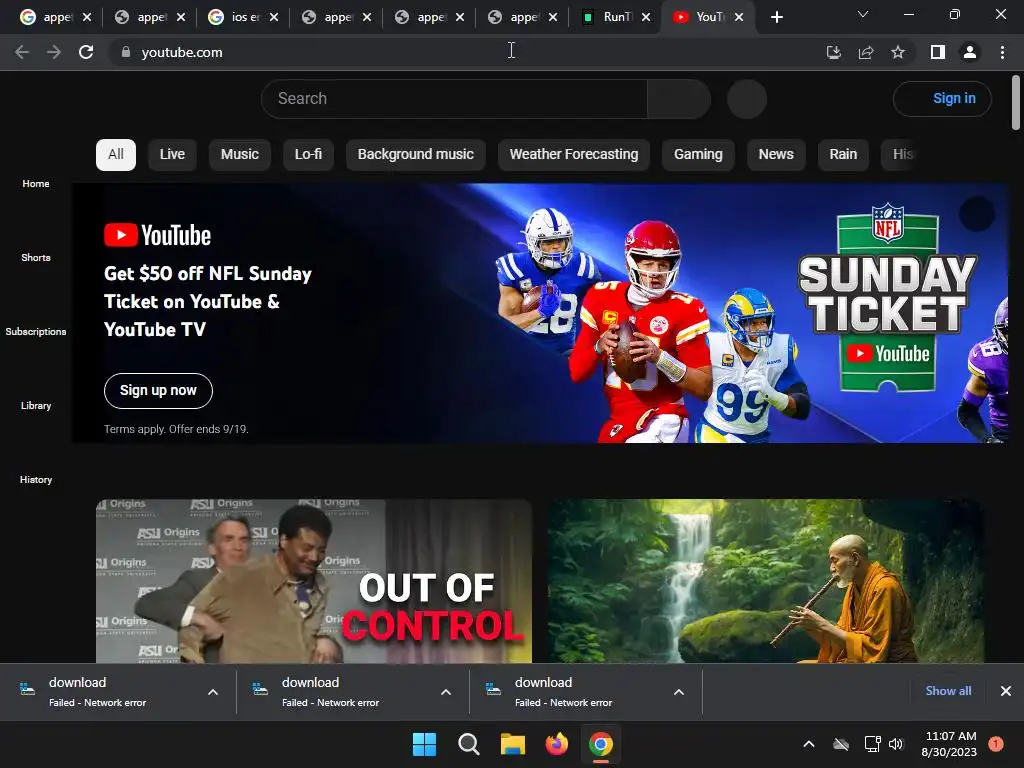Close the 'ios er' tab
This screenshot has width=1024, height=768.
coord(274,17)
